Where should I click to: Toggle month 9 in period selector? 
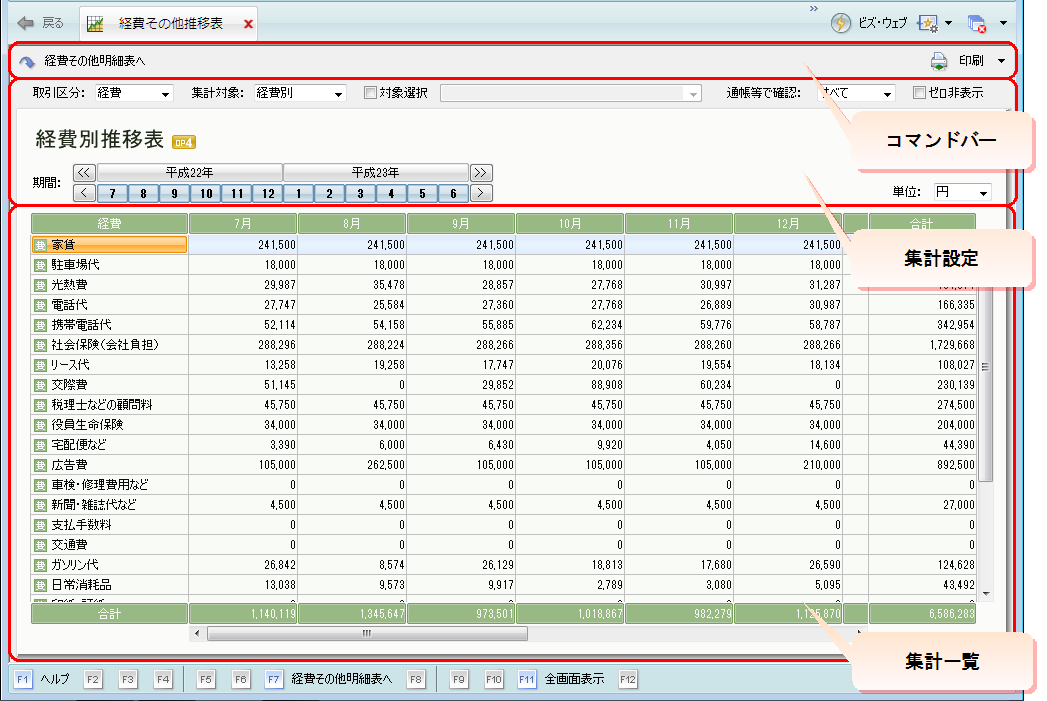point(174,194)
